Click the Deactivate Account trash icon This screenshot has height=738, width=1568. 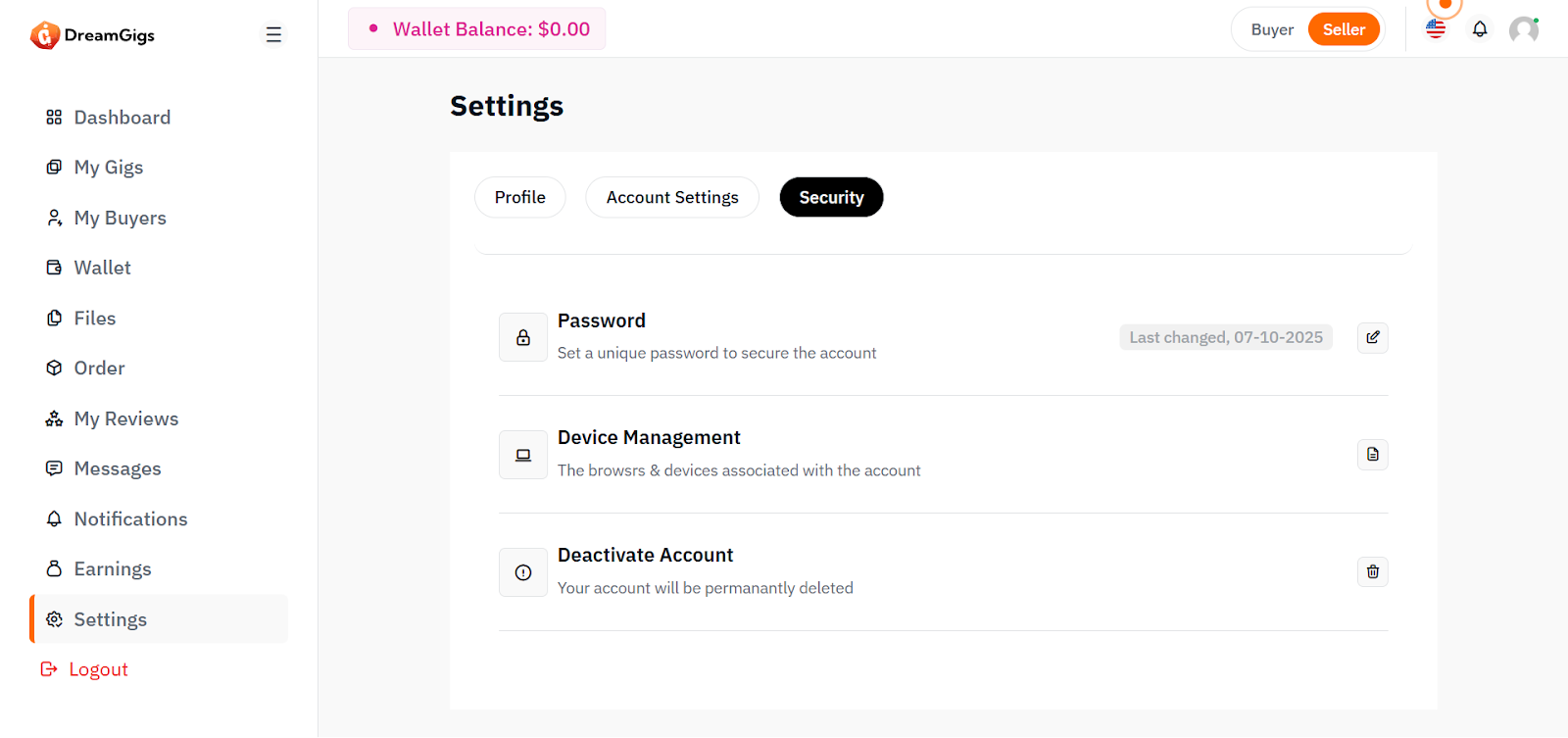tap(1372, 571)
